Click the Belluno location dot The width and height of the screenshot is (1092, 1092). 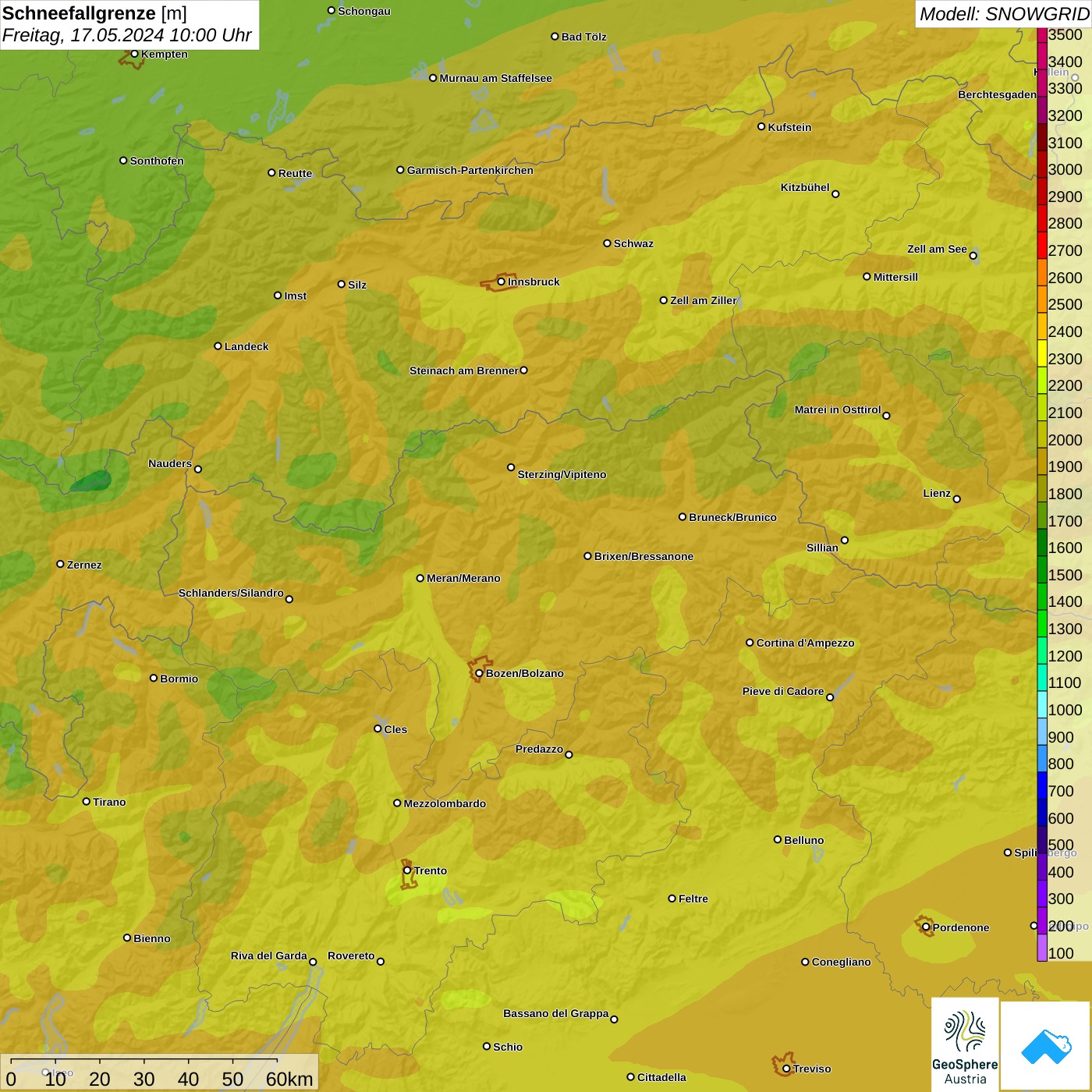pos(777,839)
